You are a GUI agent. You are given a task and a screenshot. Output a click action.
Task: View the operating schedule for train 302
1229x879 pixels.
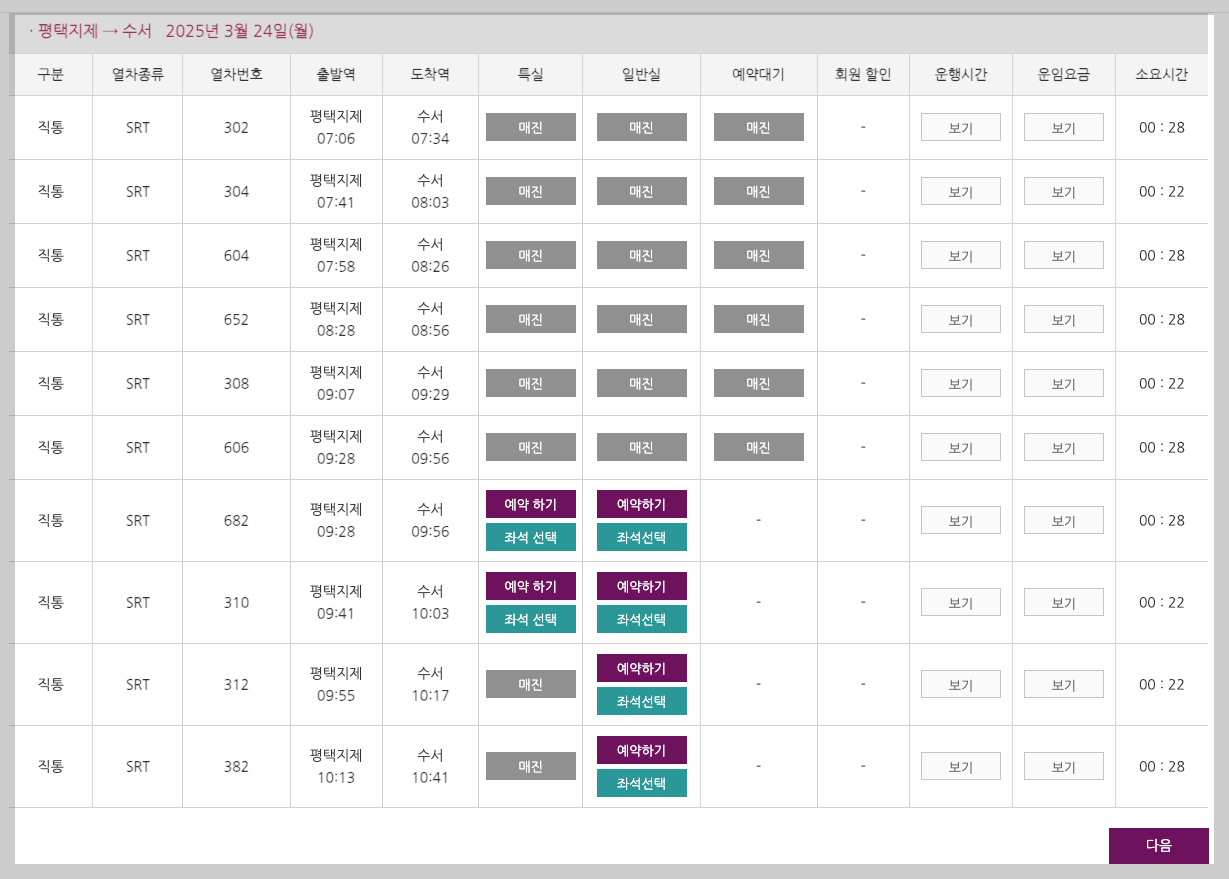pos(960,126)
